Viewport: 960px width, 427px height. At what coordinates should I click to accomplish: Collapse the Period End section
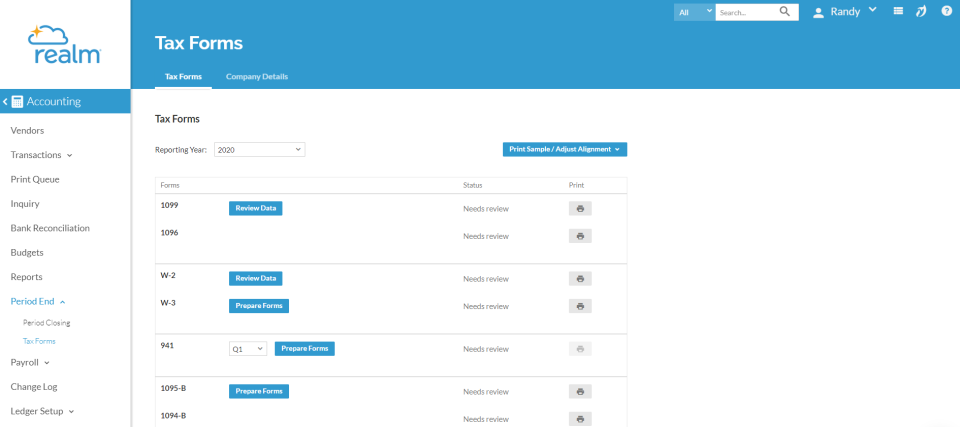coord(38,301)
